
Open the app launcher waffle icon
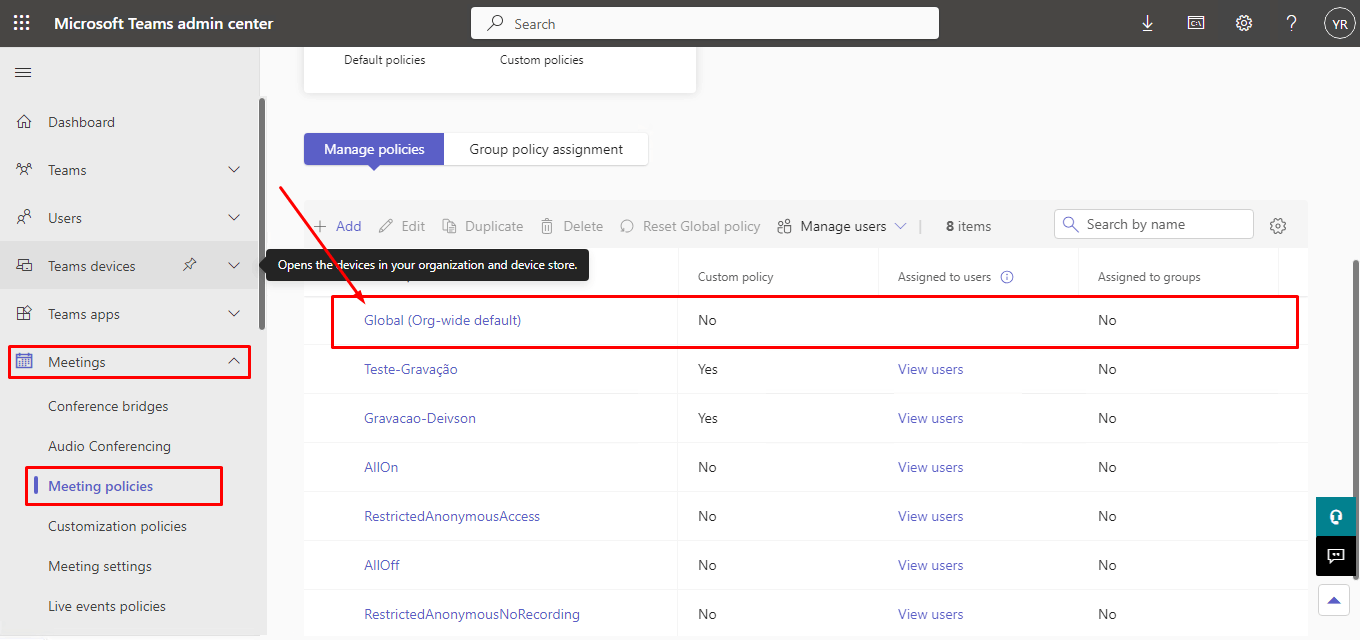22,23
